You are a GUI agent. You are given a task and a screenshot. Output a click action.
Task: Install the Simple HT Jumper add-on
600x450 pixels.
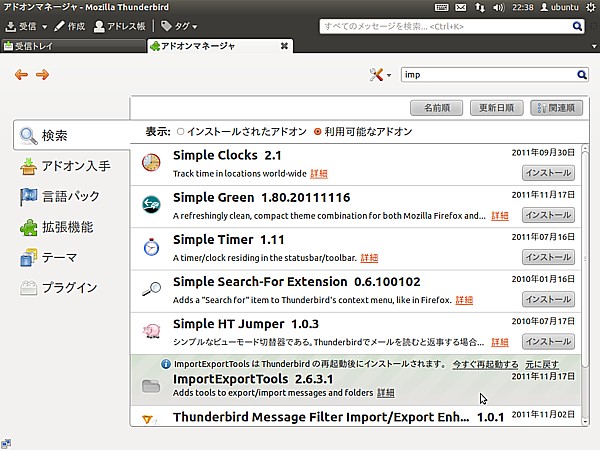click(x=548, y=341)
